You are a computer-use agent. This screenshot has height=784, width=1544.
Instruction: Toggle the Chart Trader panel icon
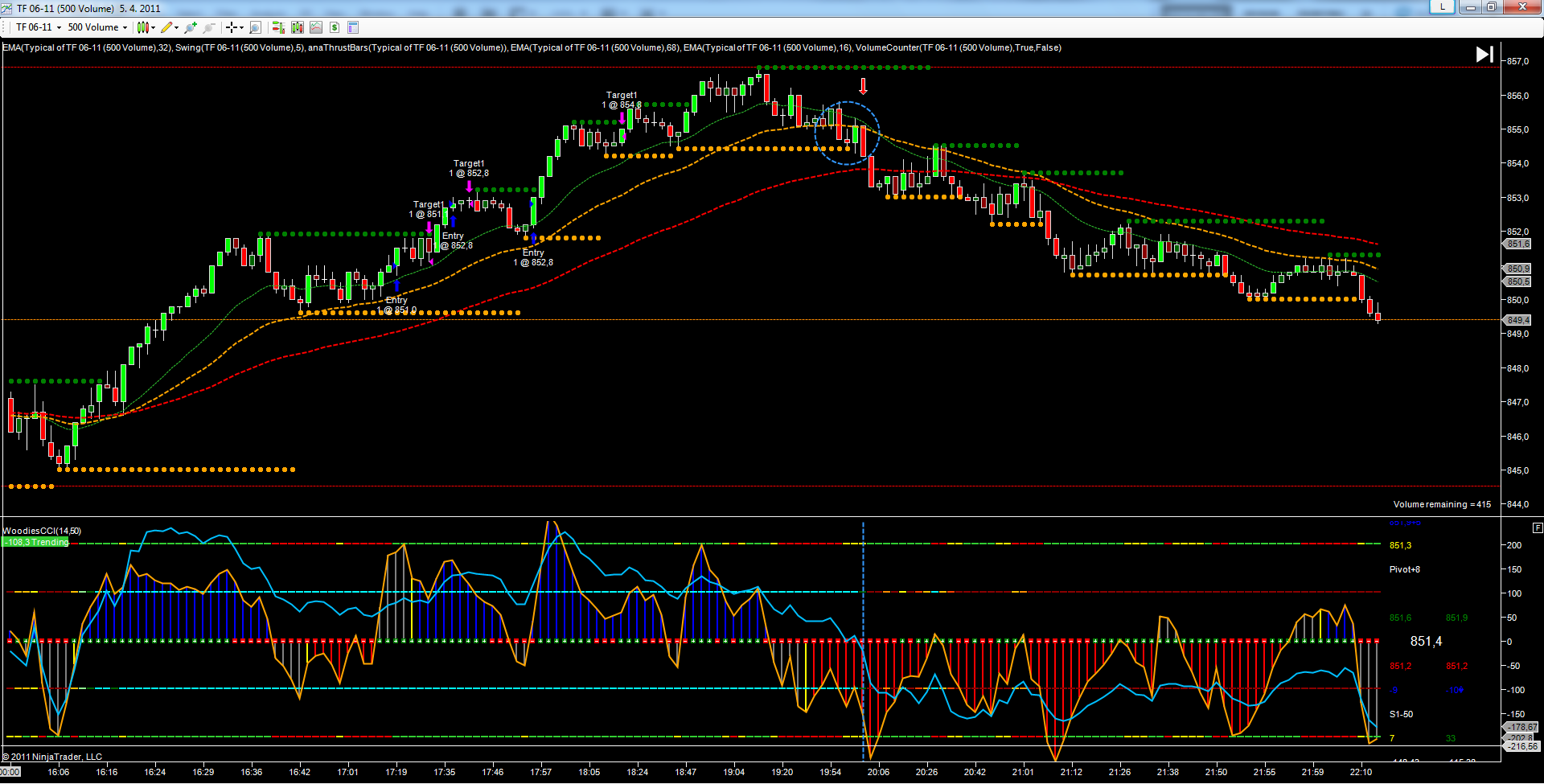(278, 27)
